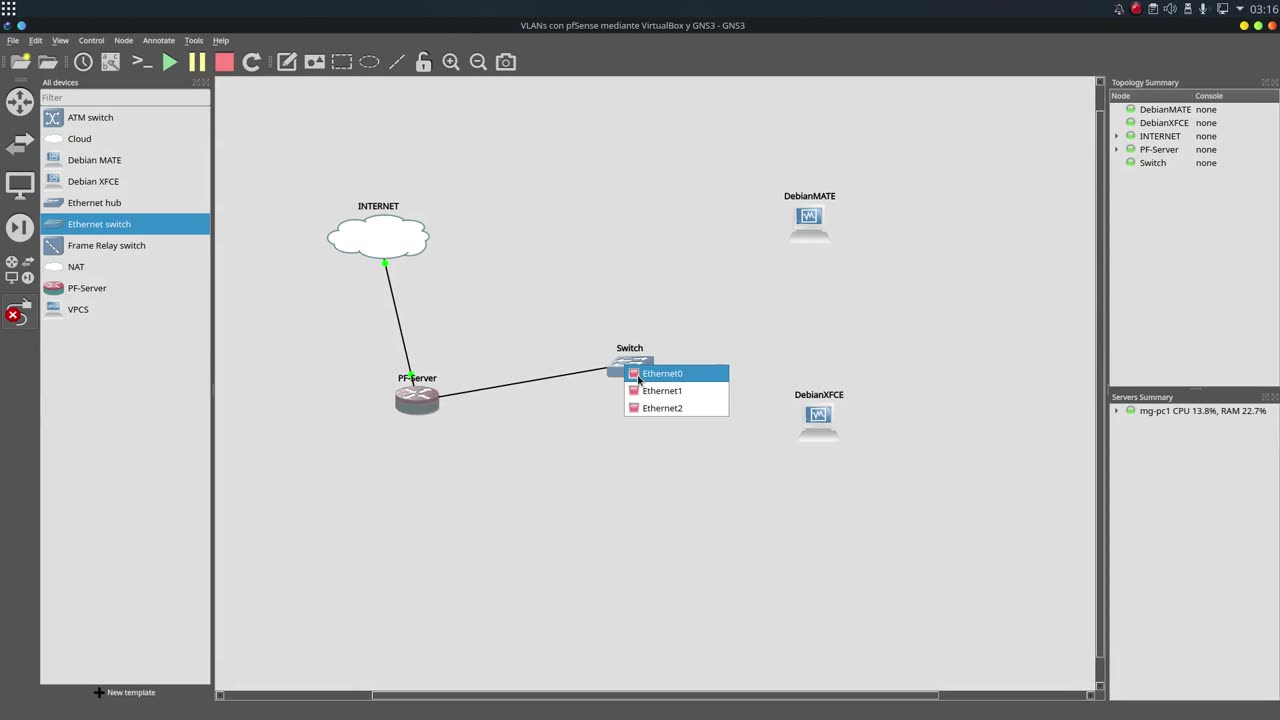The height and width of the screenshot is (720, 1280).
Task: Select DebianXFCE row in Topology Summary
Action: click(1194, 123)
